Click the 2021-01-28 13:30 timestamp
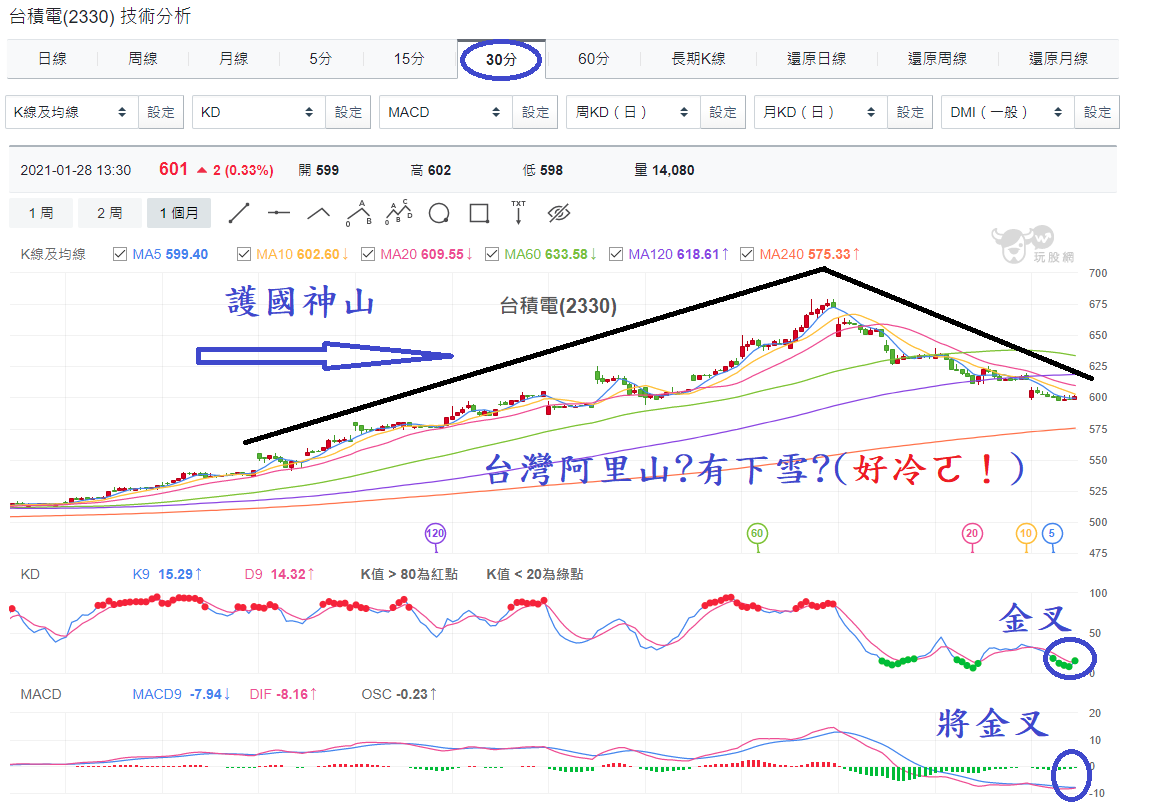 76,171
